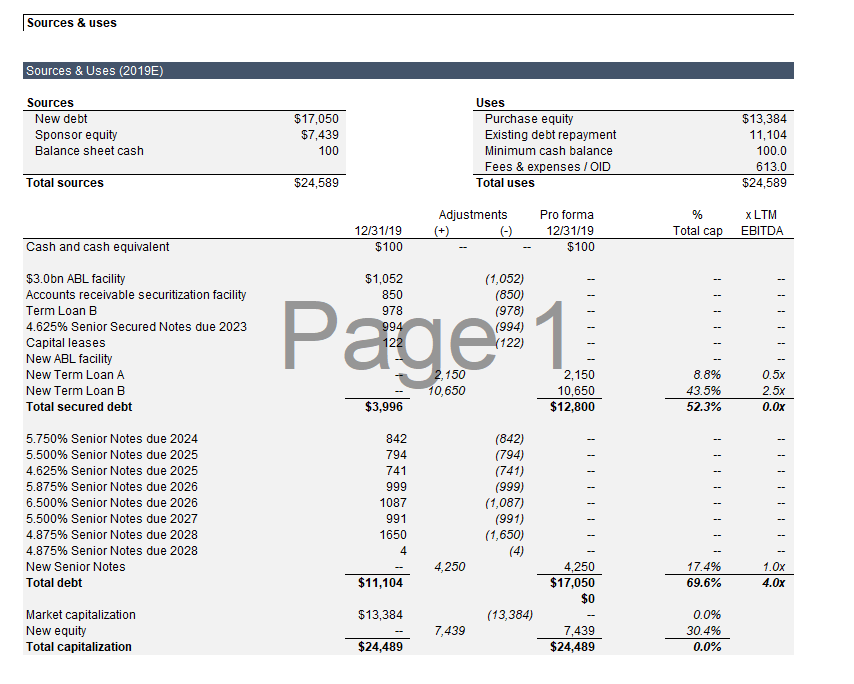Click '5.500% Senior Notes due 2025' label
854x684 pixels.
(x=112, y=455)
